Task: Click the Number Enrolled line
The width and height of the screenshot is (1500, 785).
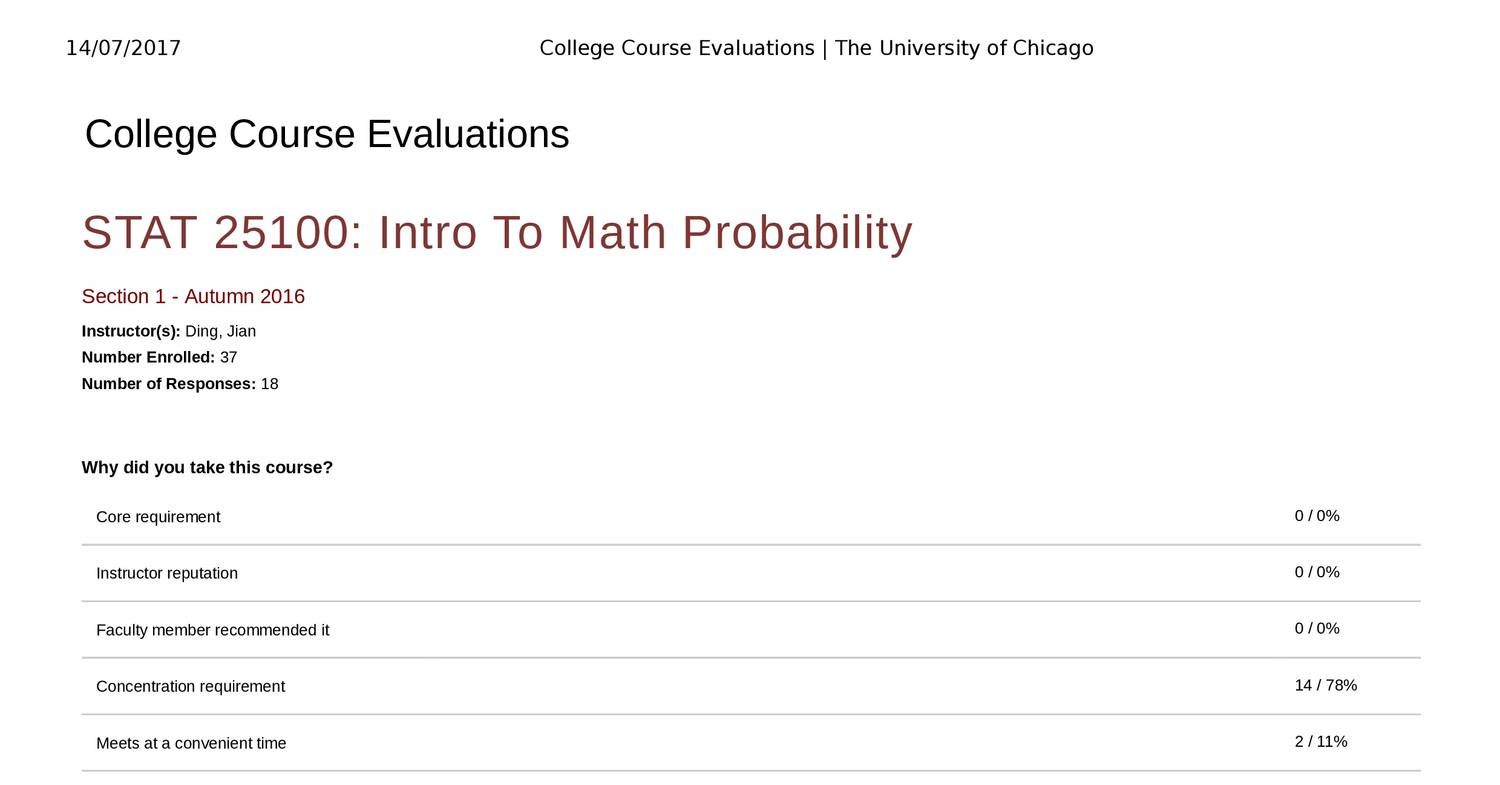Action: (159, 357)
